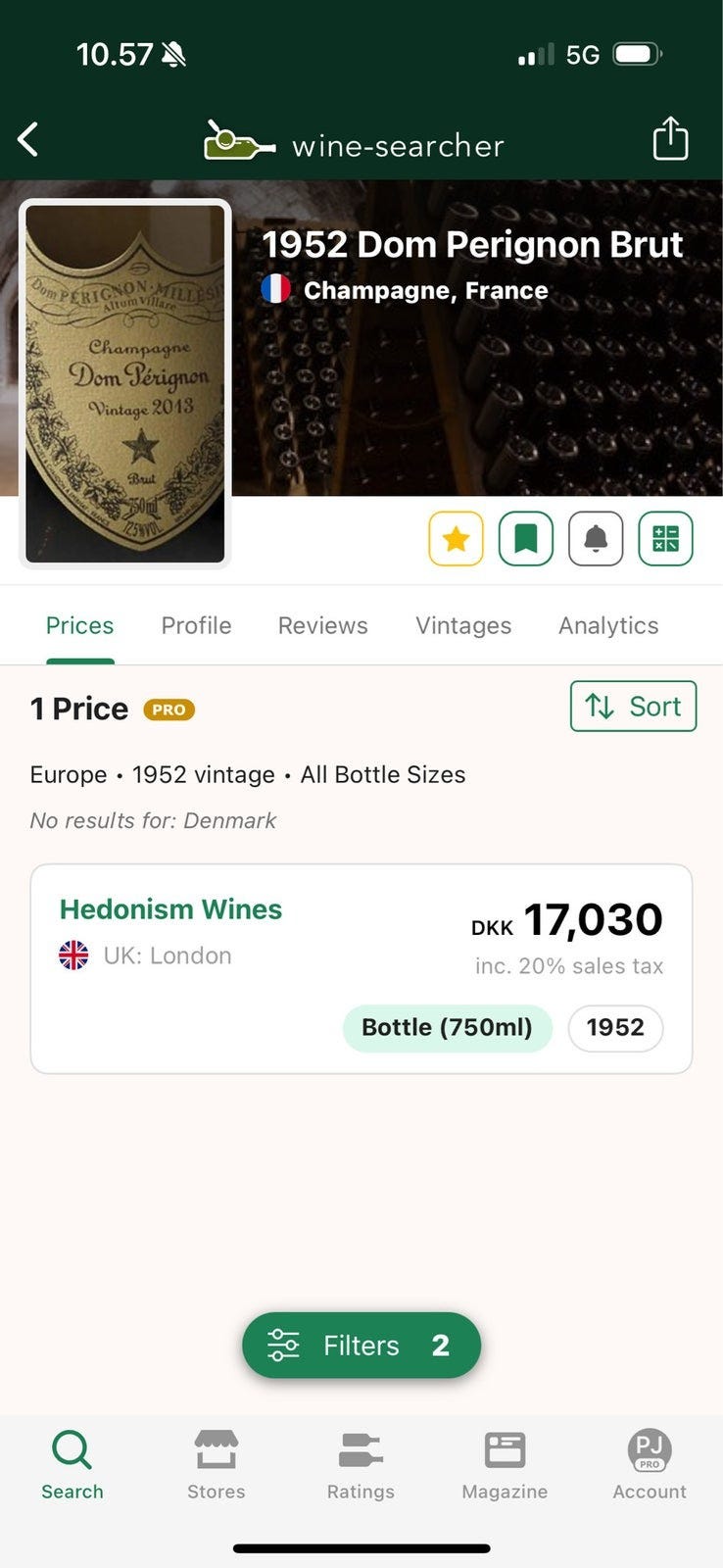Toggle the bookmark save icon
Viewport: 723px width, 1568px height.
click(526, 539)
